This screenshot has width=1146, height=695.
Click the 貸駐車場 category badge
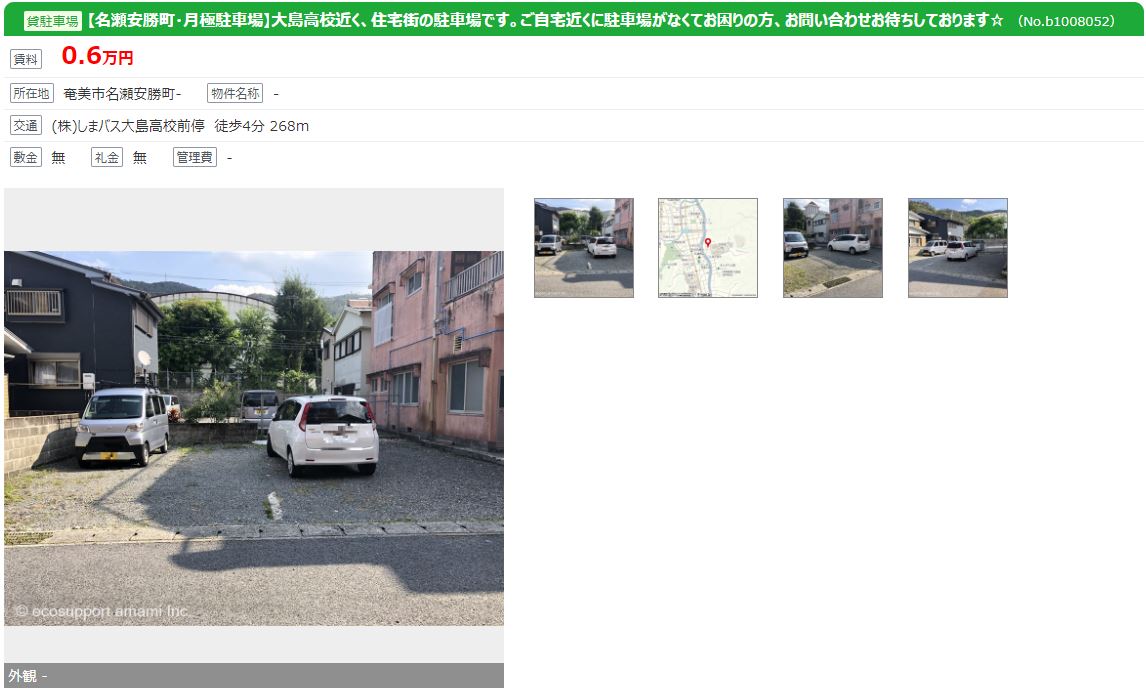click(53, 21)
